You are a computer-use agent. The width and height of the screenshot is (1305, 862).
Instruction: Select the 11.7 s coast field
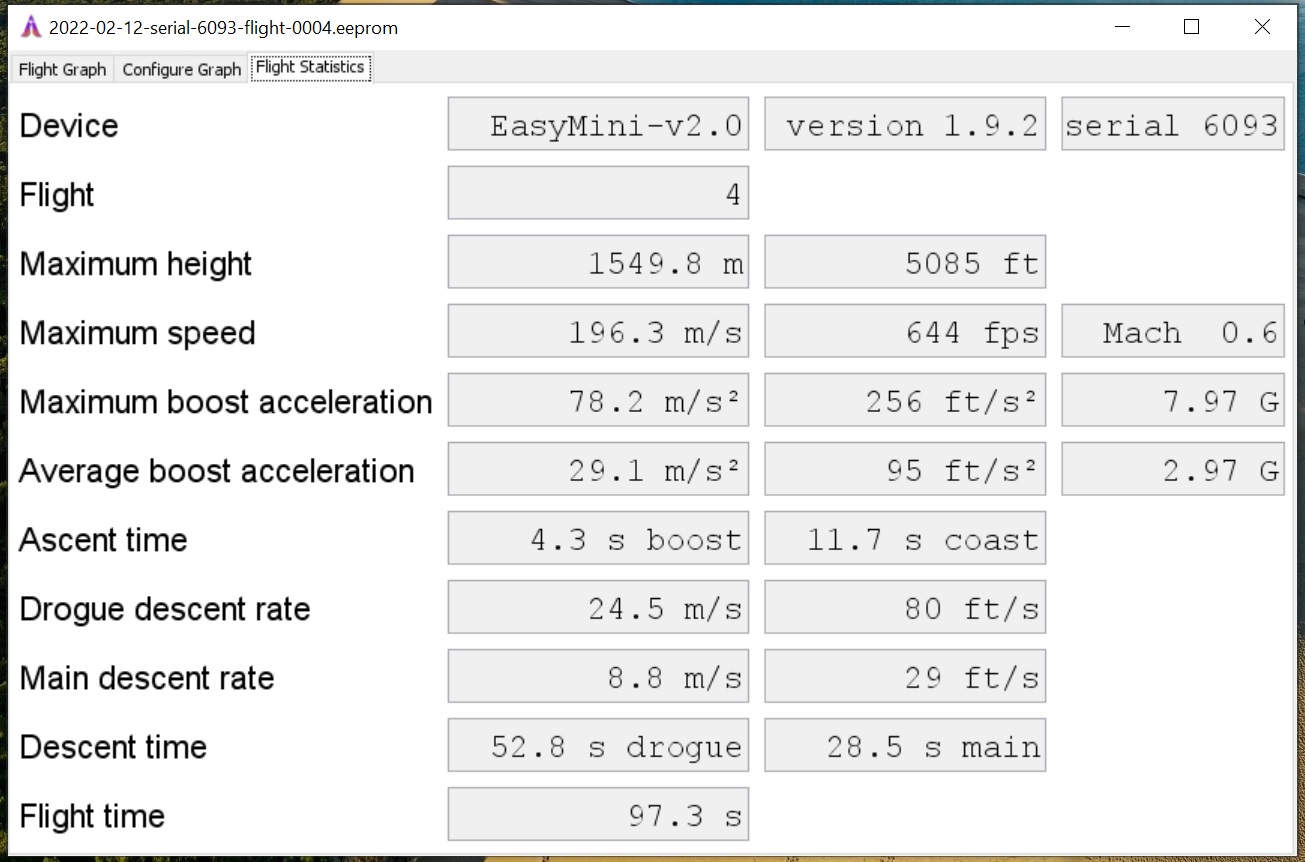pos(904,539)
